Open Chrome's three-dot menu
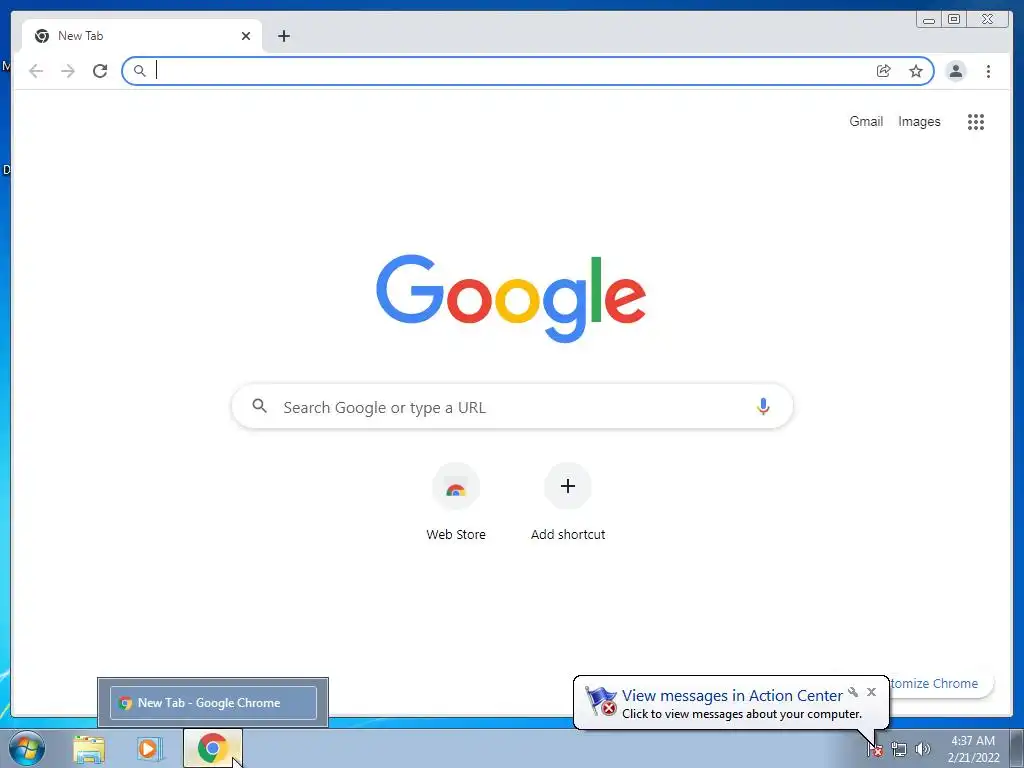The image size is (1024, 768). pos(988,71)
